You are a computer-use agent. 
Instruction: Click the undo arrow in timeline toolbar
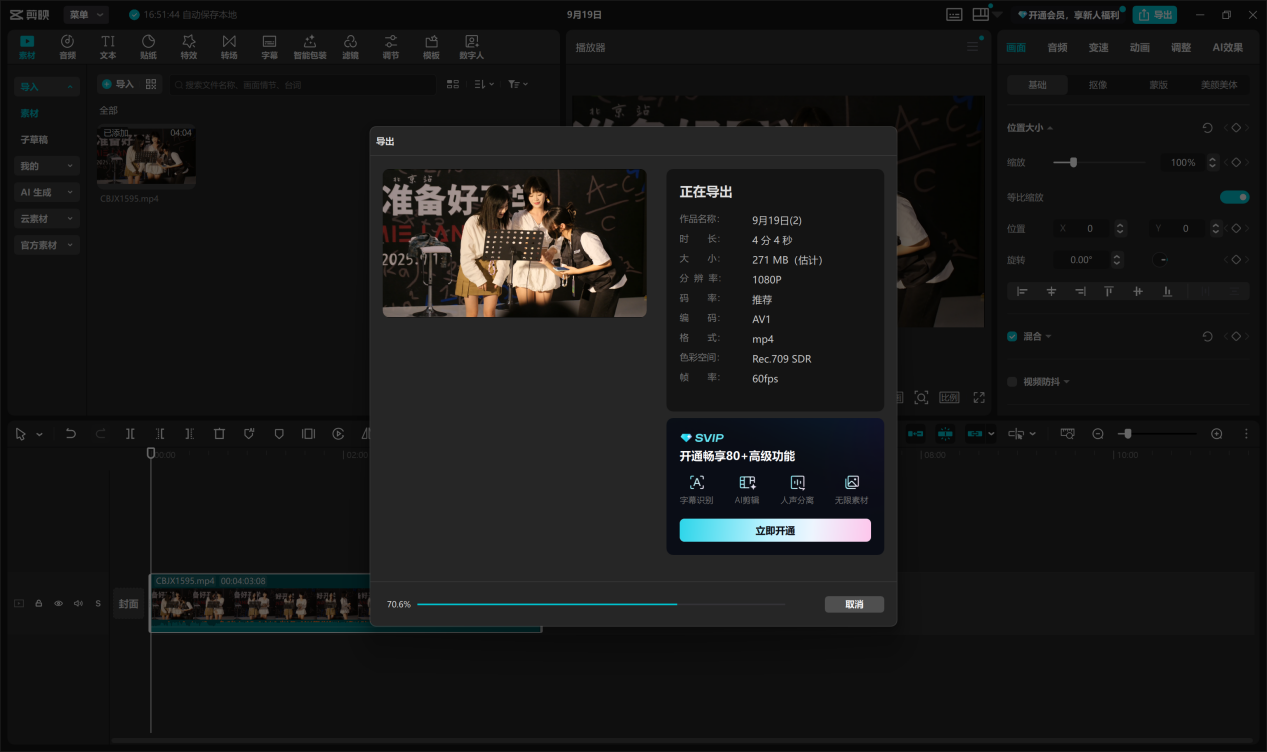(x=70, y=434)
